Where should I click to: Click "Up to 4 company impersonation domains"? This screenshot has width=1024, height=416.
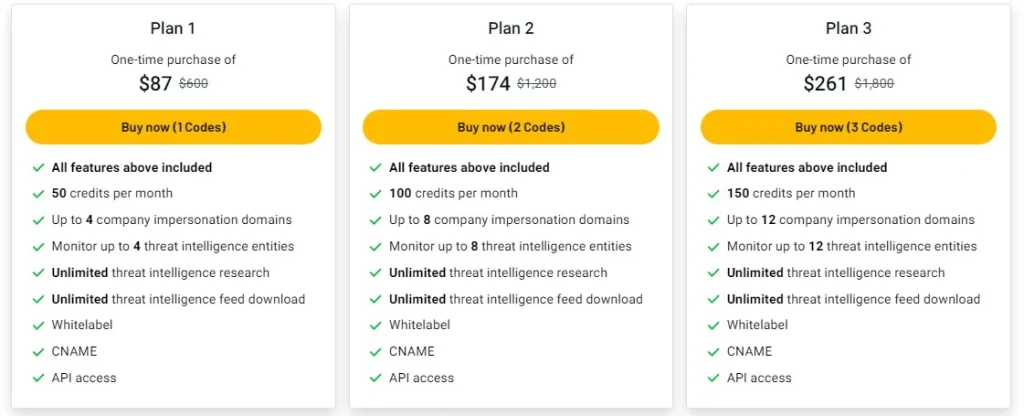171,220
